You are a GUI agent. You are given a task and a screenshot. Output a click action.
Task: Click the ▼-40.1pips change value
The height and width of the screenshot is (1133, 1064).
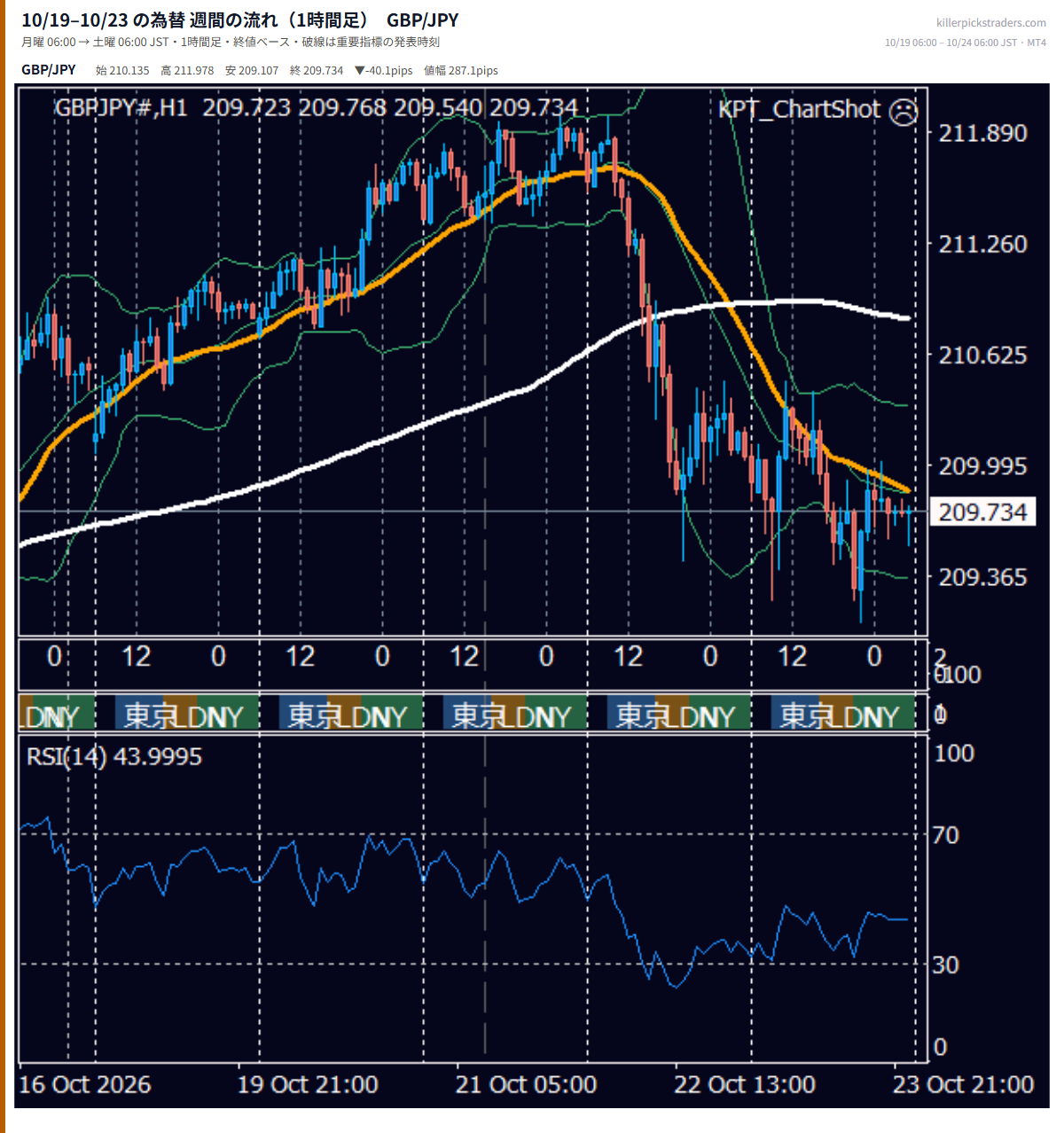coord(383,70)
